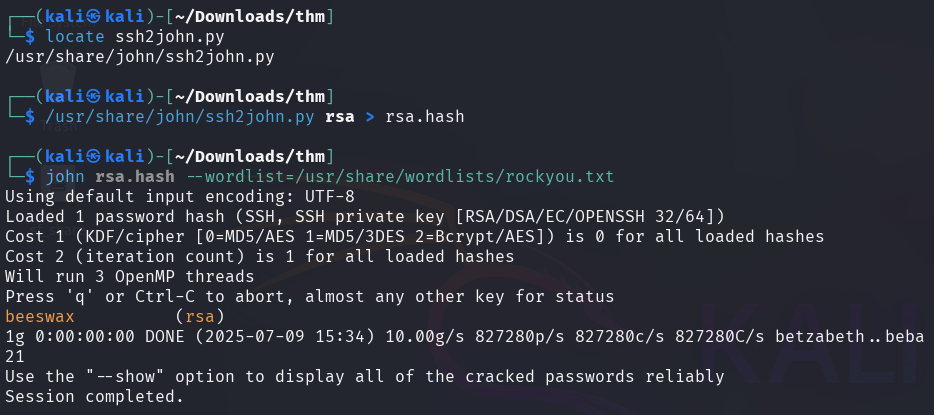Click the 'john' command word
This screenshot has width=934, height=415.
(x=65, y=177)
